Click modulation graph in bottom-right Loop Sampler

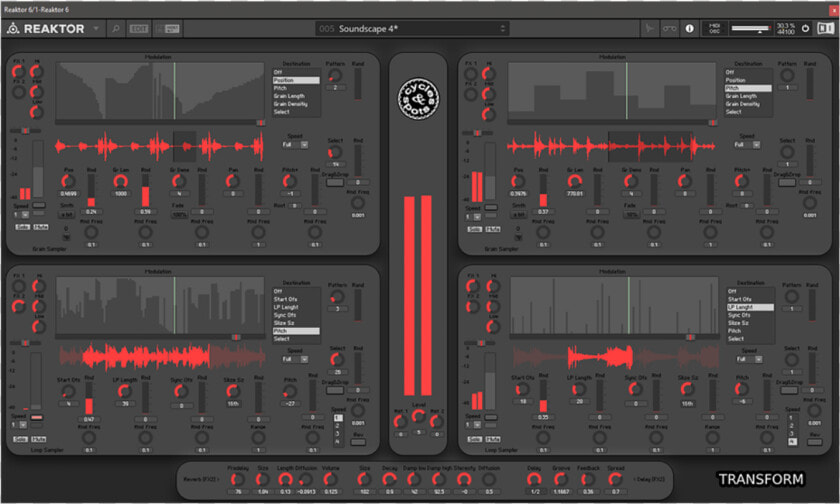(x=614, y=306)
